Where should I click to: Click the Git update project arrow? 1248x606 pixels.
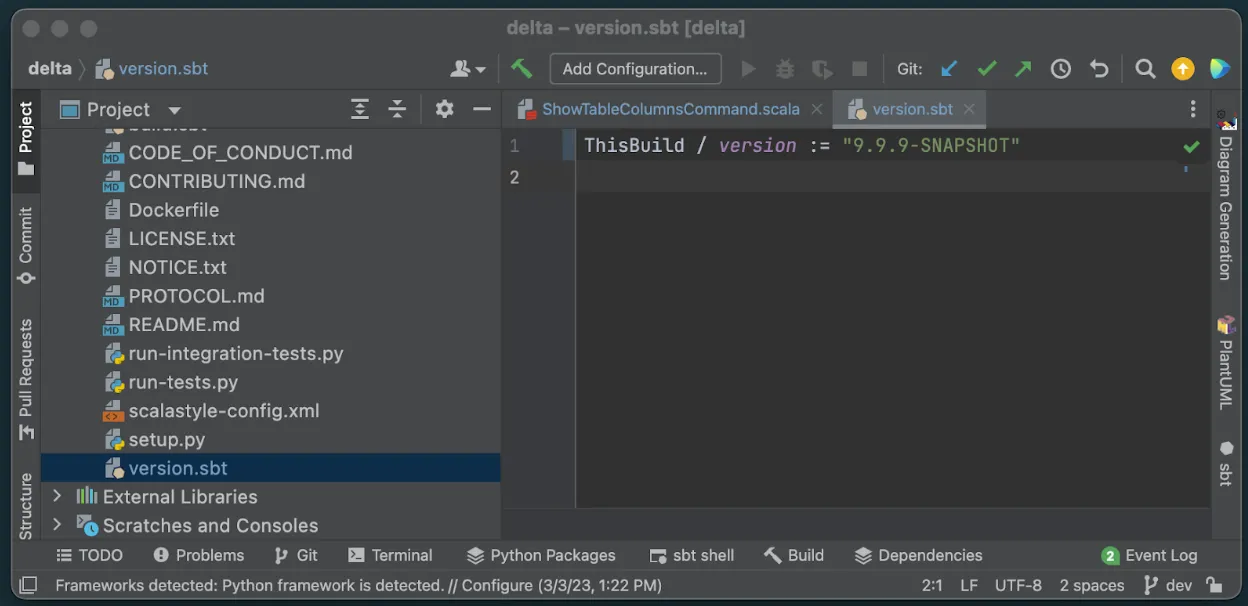click(949, 69)
